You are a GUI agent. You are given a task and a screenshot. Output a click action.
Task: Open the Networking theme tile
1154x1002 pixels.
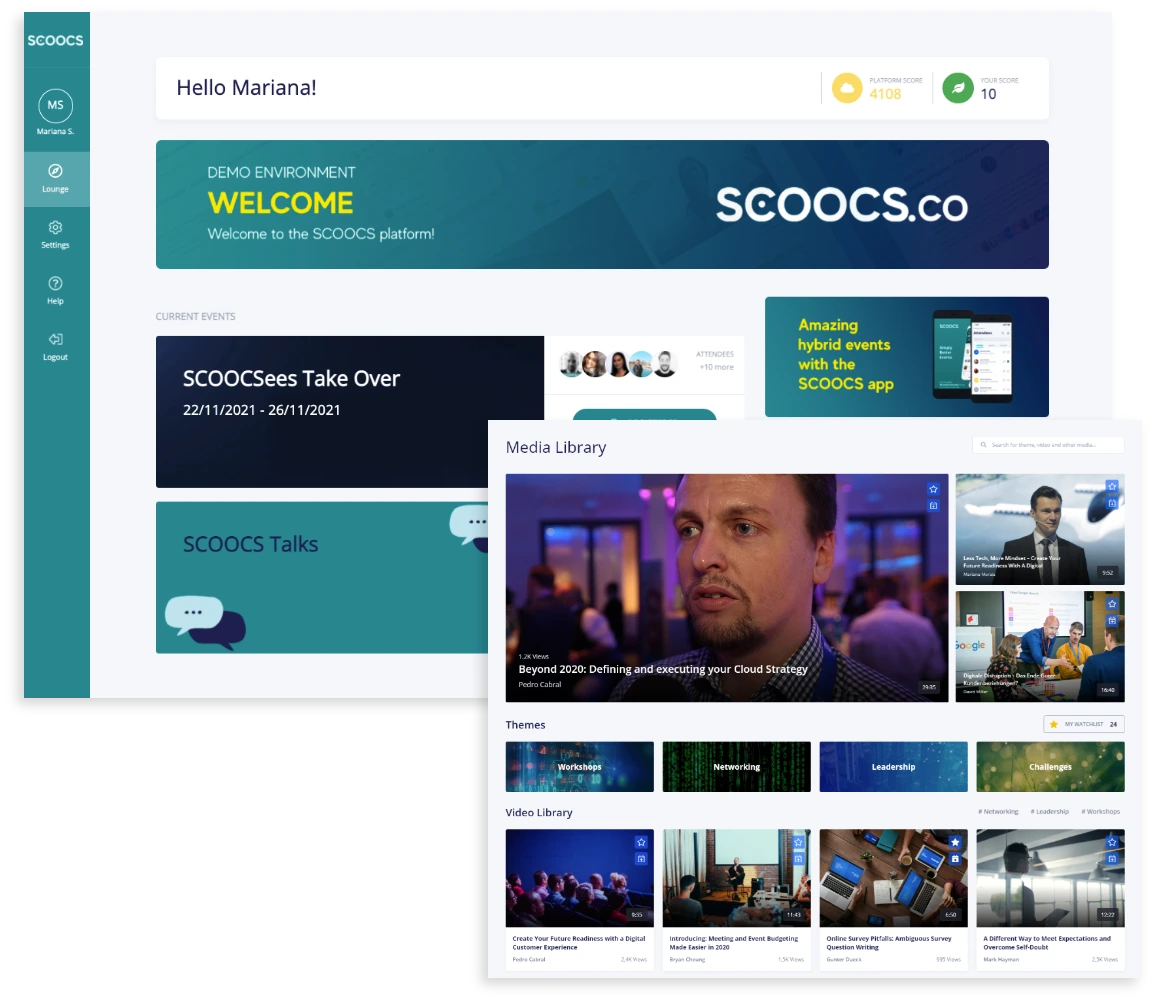point(737,766)
